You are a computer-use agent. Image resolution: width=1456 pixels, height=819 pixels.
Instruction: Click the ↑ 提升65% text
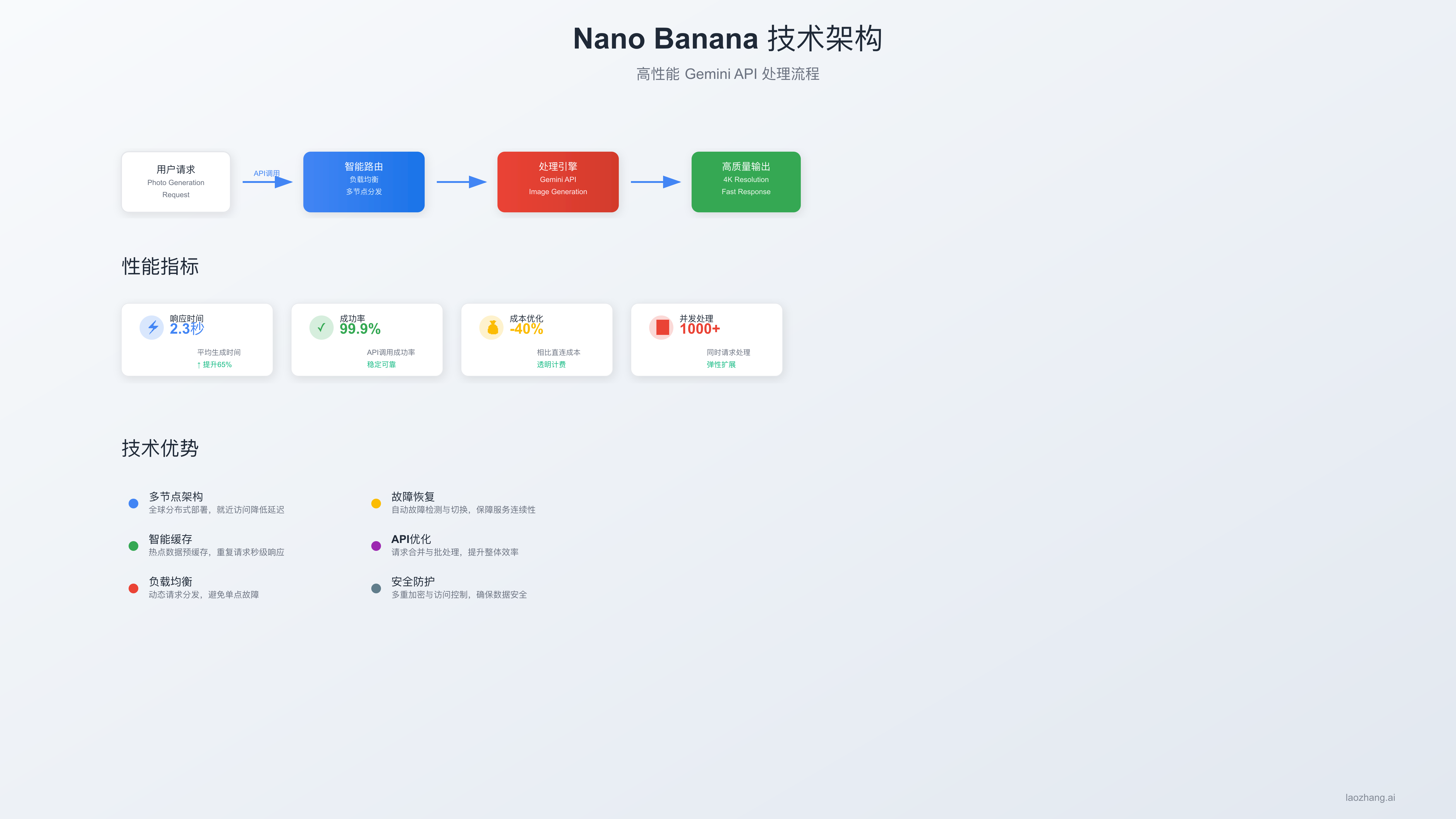coord(214,365)
